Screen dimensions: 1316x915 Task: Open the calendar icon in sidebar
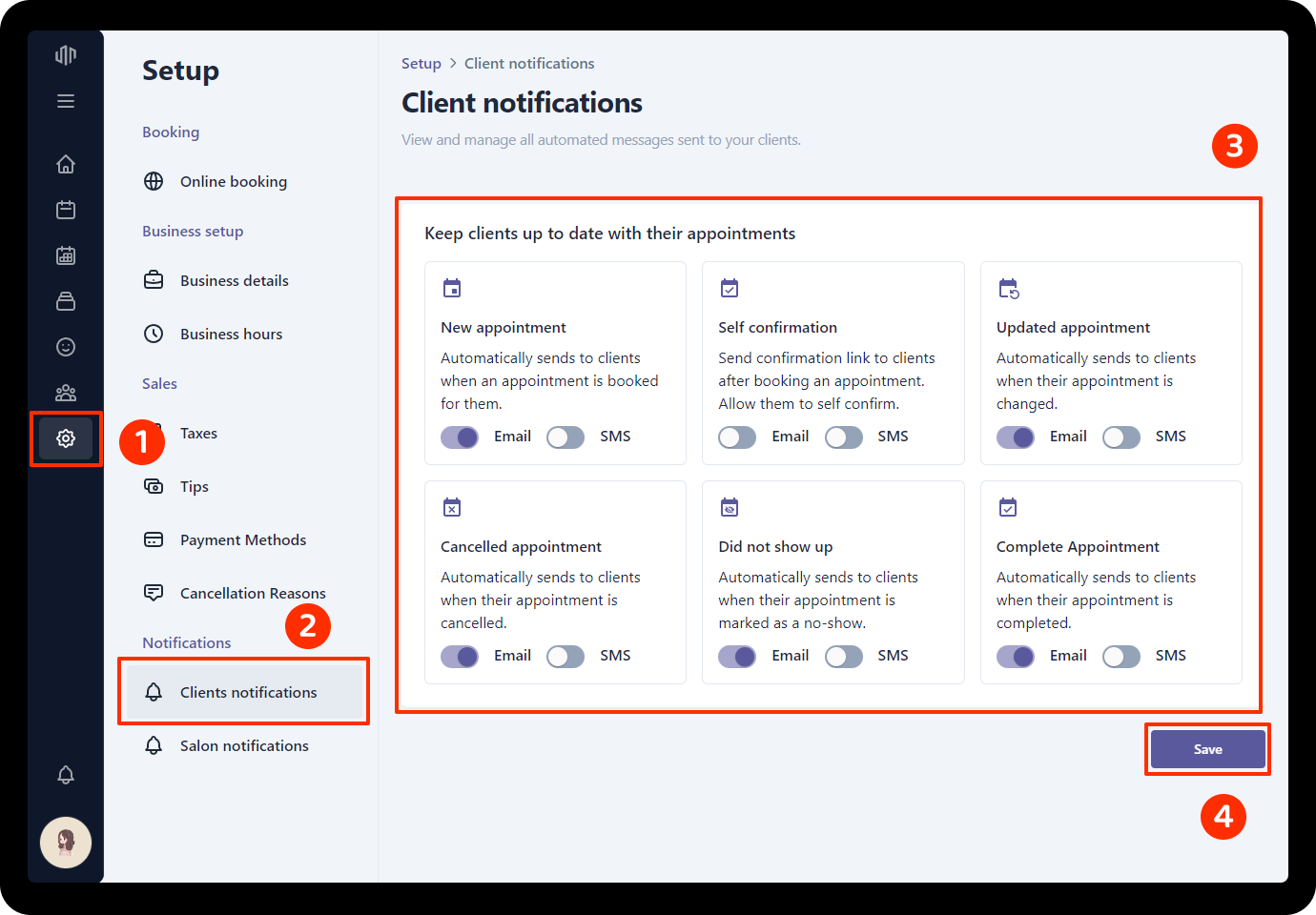[x=66, y=210]
